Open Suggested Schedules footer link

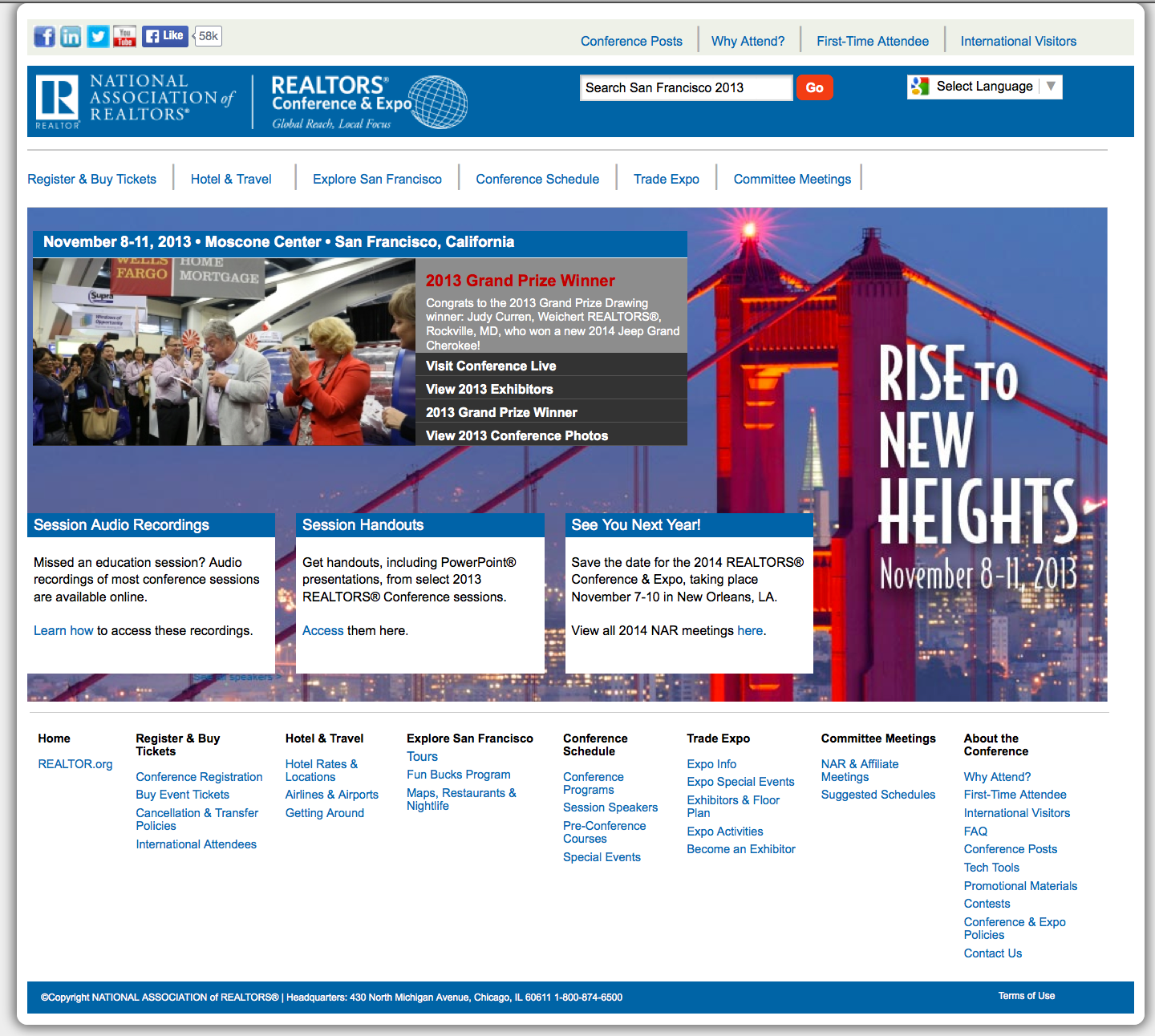pyautogui.click(x=877, y=795)
